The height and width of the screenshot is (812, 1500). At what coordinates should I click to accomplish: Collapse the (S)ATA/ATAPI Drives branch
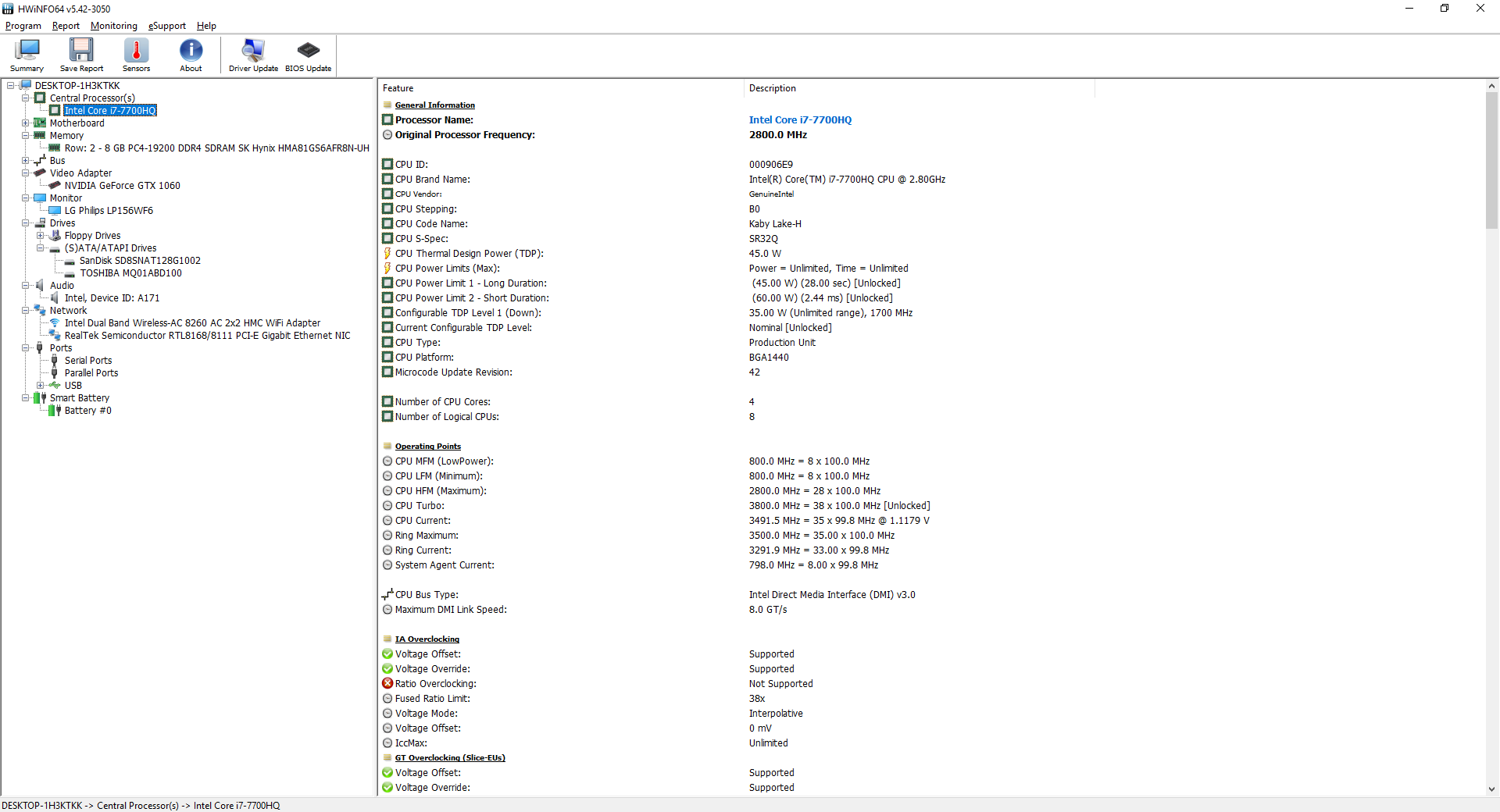coord(40,248)
